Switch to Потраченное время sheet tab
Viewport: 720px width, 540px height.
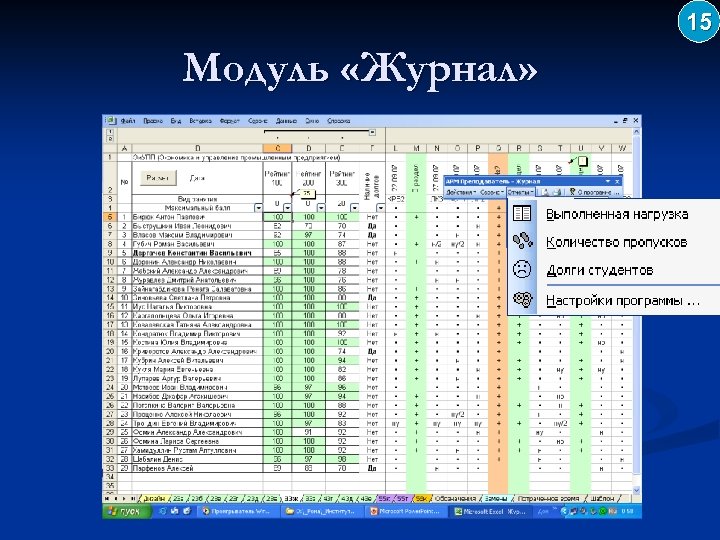[548, 498]
